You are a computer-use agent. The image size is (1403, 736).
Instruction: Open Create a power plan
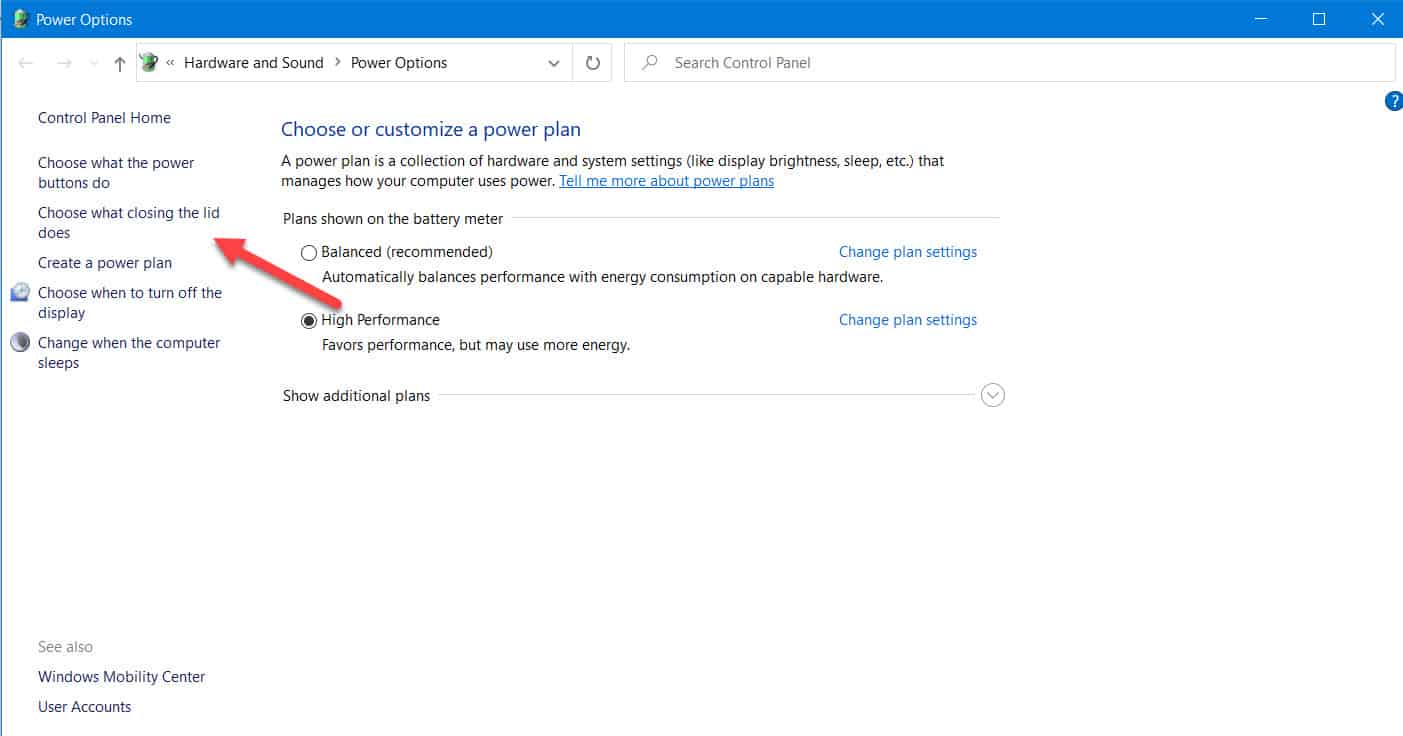[105, 263]
